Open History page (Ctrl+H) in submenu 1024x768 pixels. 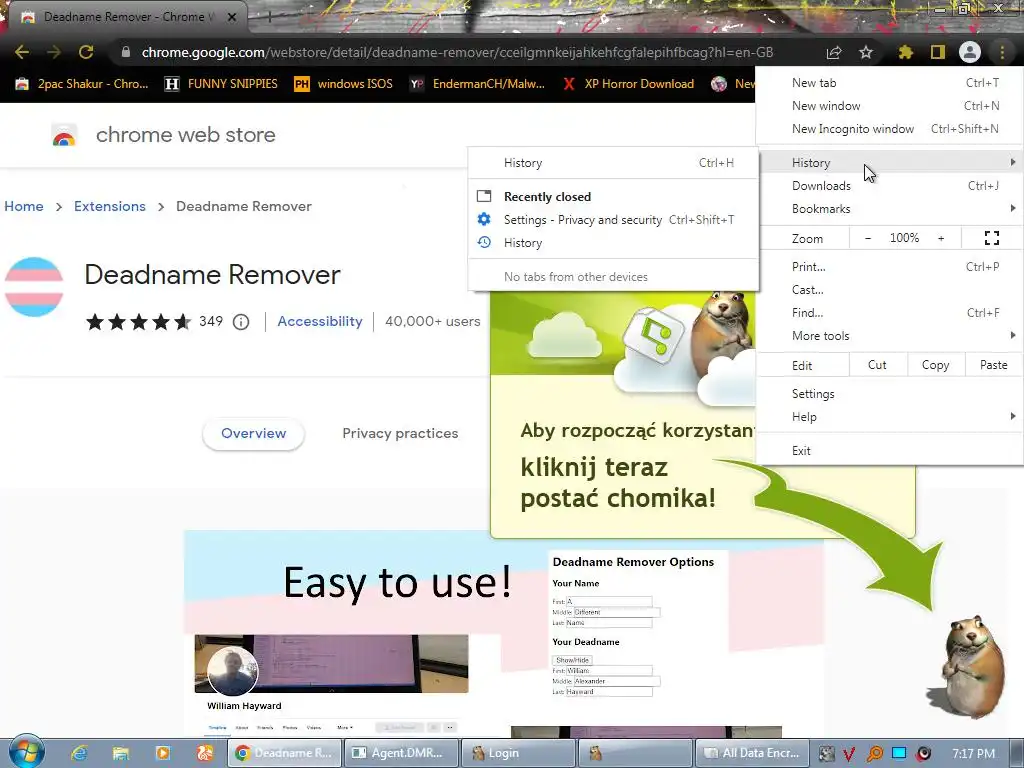point(613,163)
